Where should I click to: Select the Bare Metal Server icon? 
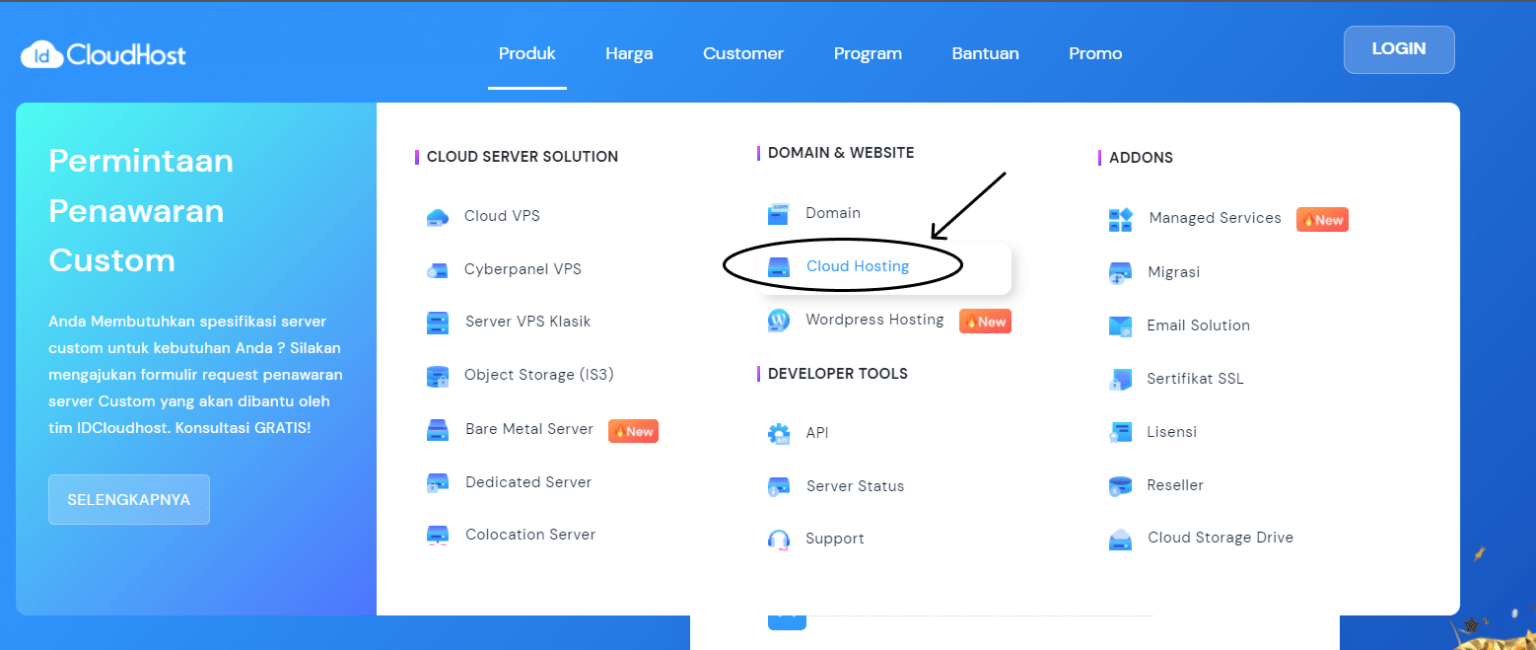point(437,430)
